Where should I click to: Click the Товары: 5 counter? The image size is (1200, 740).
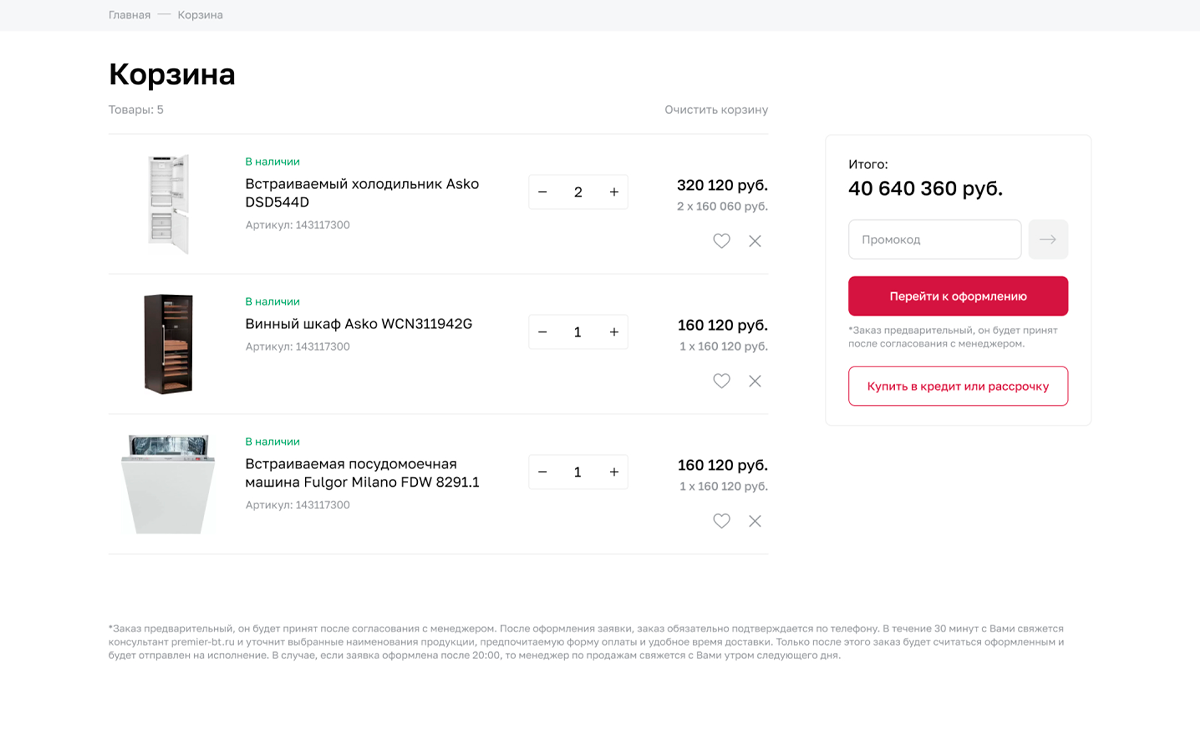(136, 110)
